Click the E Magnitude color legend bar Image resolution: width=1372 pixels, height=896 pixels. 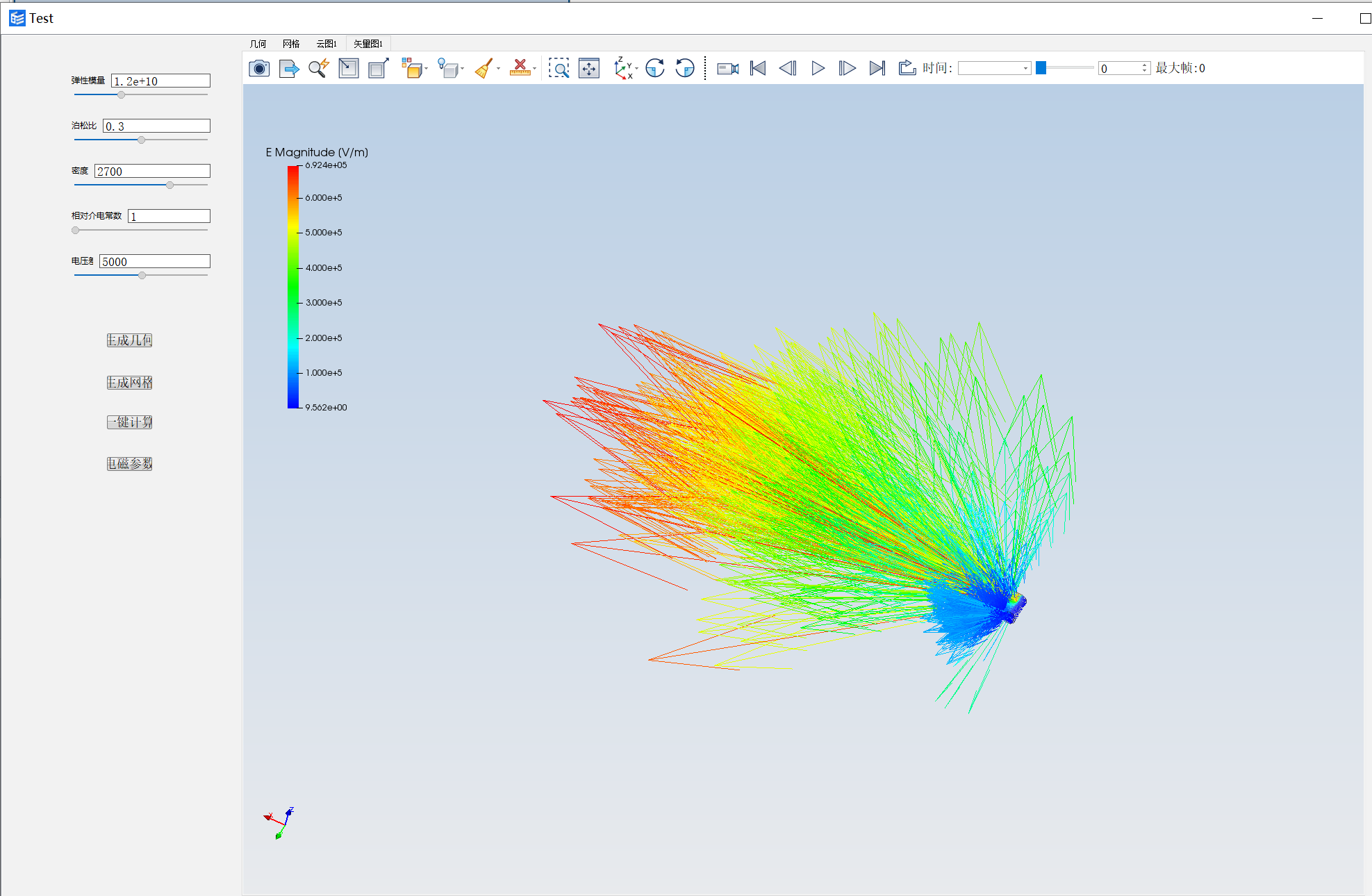point(293,287)
